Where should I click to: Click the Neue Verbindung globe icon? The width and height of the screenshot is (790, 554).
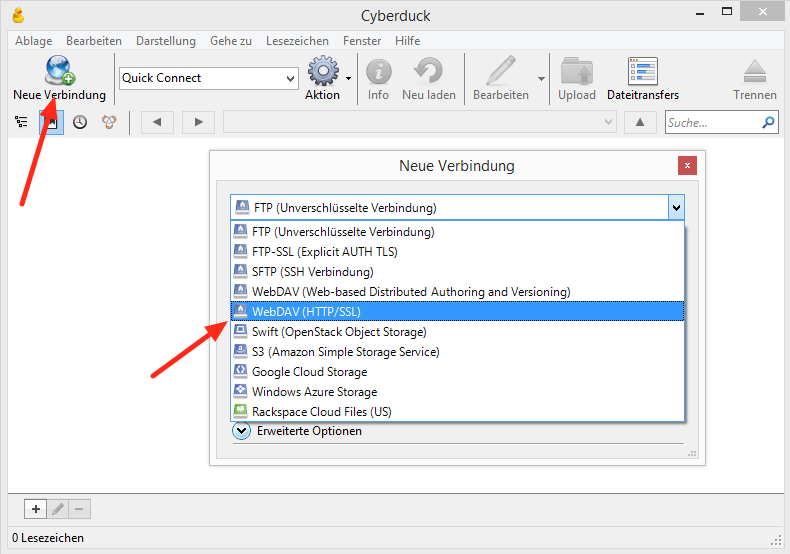pos(59,70)
